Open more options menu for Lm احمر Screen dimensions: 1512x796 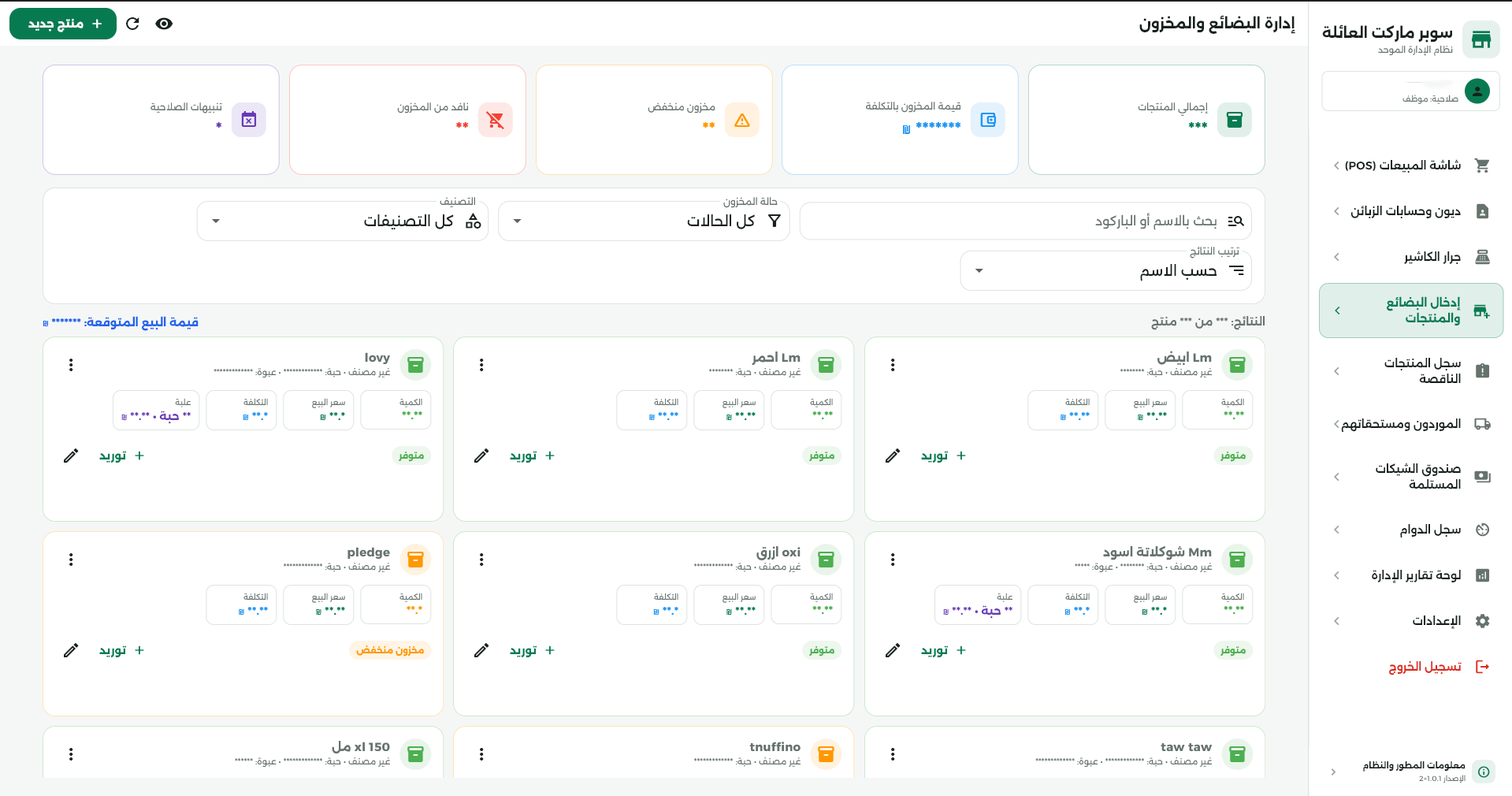point(481,365)
